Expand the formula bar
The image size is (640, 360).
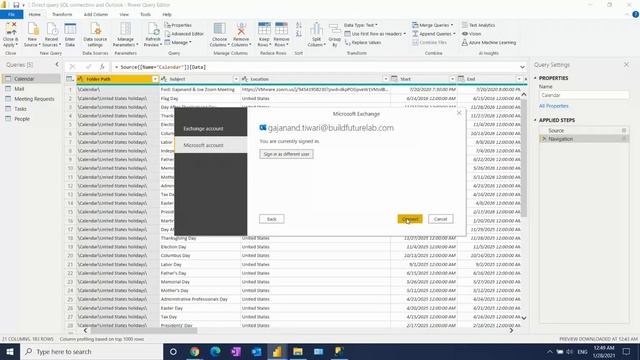pyautogui.click(x=522, y=67)
